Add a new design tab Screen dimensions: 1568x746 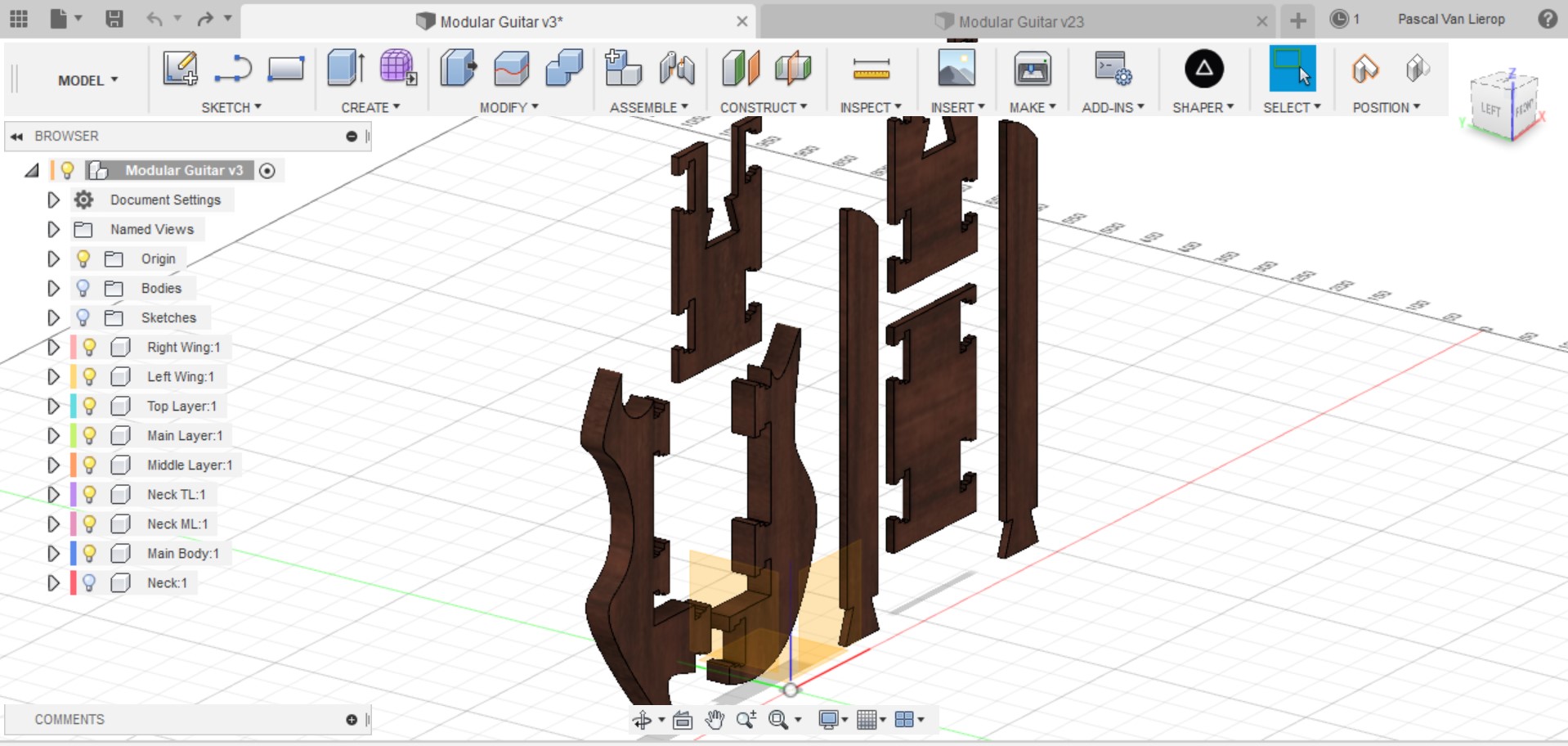(x=1297, y=20)
